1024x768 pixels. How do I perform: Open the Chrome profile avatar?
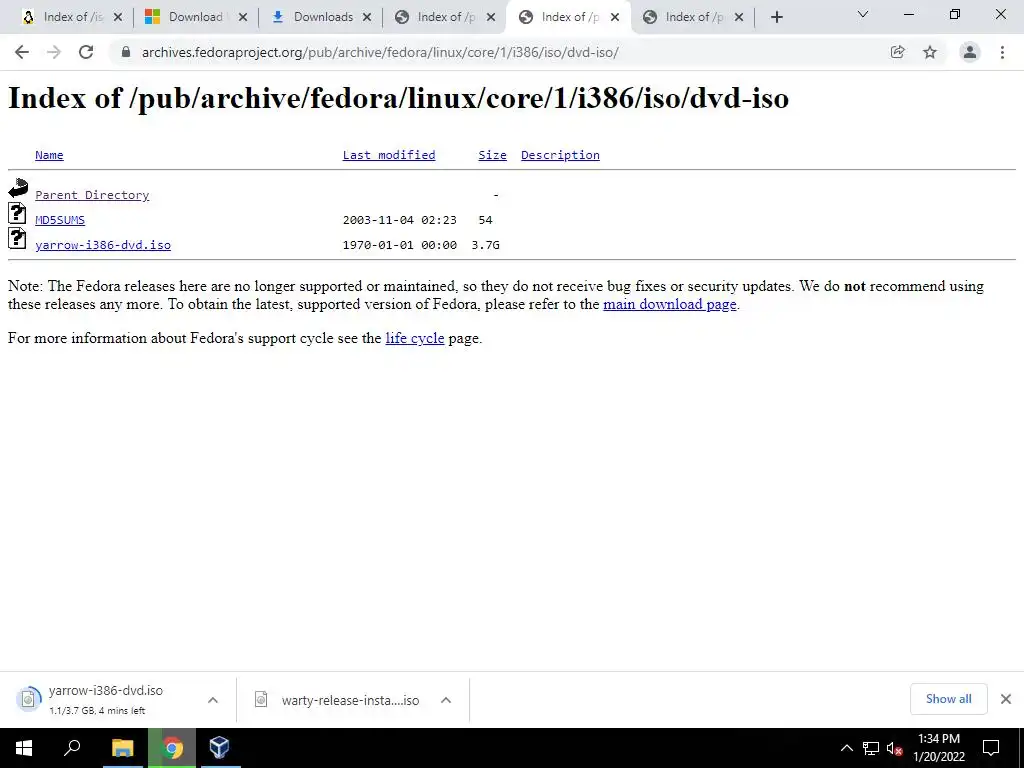[970, 52]
